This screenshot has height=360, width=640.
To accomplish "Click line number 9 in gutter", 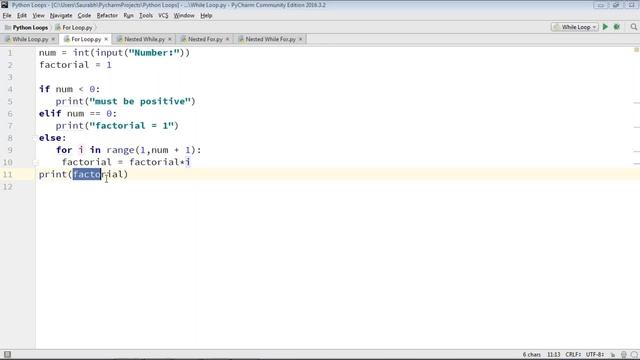I will click(10, 150).
